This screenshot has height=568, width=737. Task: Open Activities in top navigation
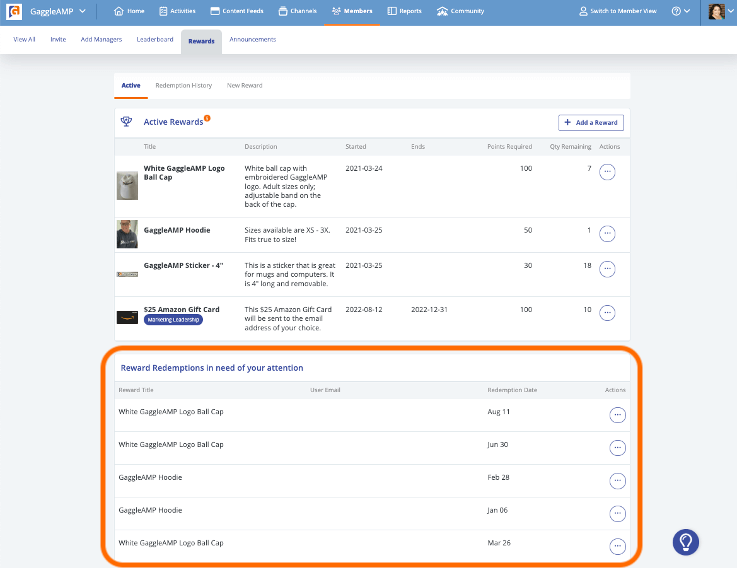[x=177, y=11]
